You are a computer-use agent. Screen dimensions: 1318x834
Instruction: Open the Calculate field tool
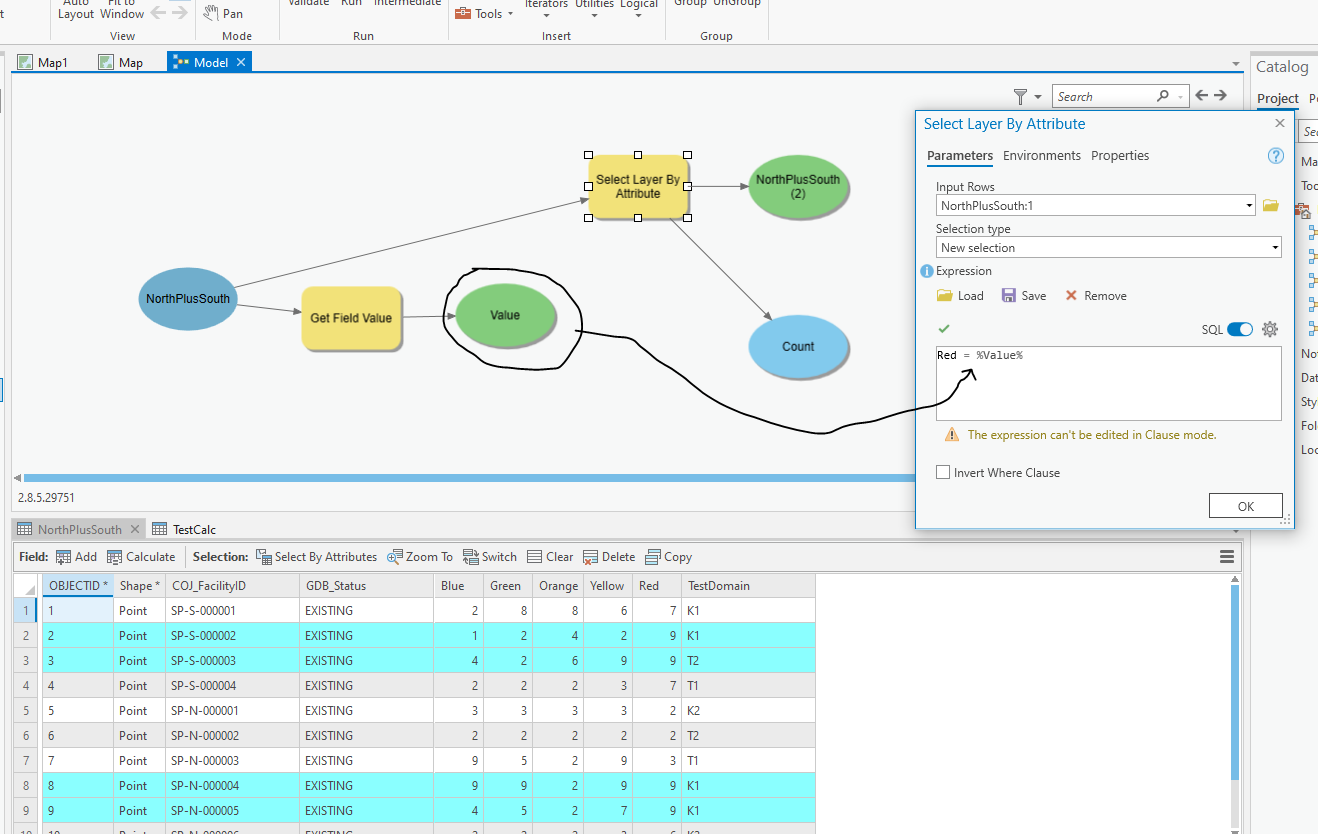pos(141,557)
